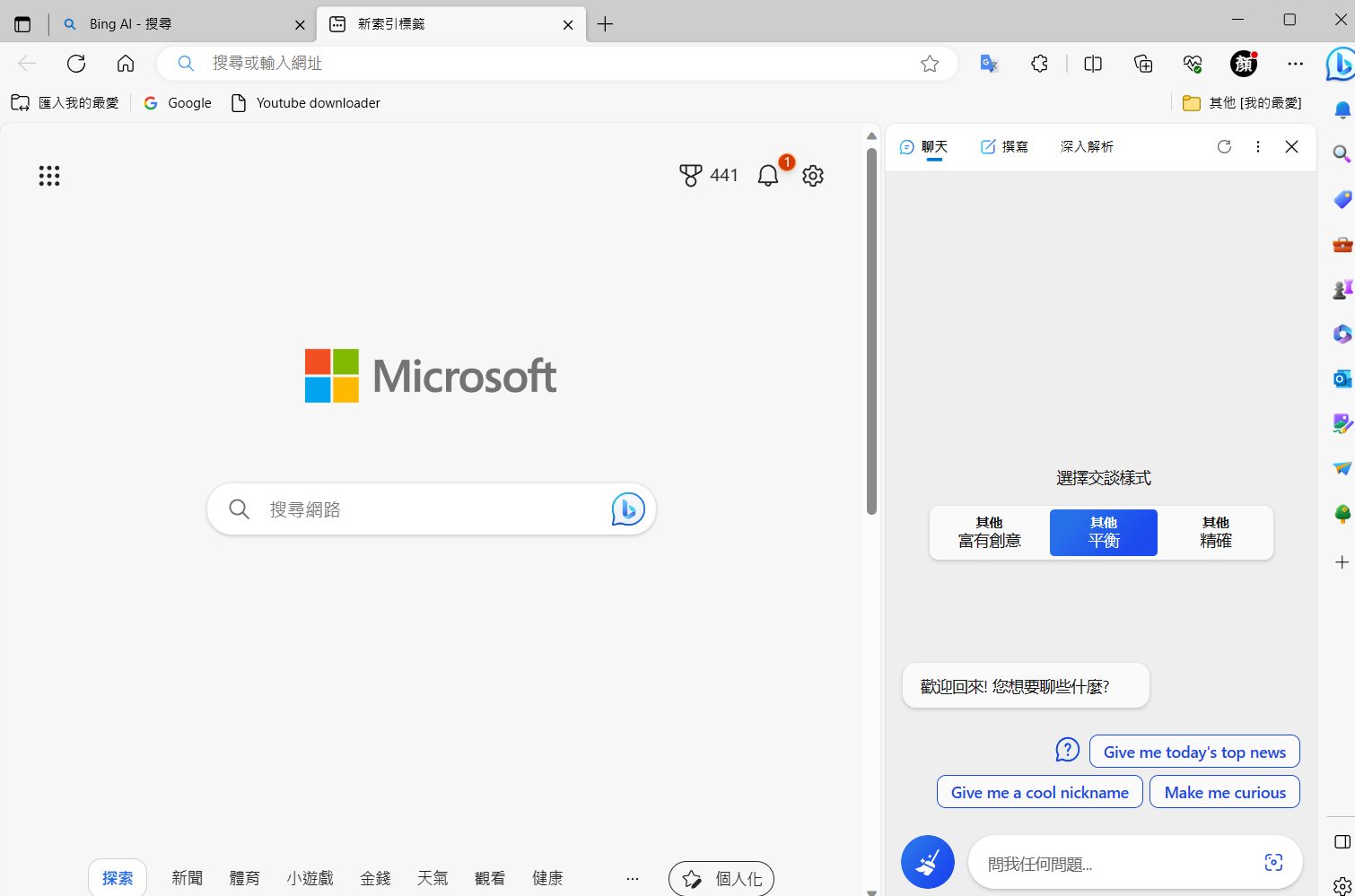Focus the address bar input
Screen dimensions: 1355x896
coord(556,63)
